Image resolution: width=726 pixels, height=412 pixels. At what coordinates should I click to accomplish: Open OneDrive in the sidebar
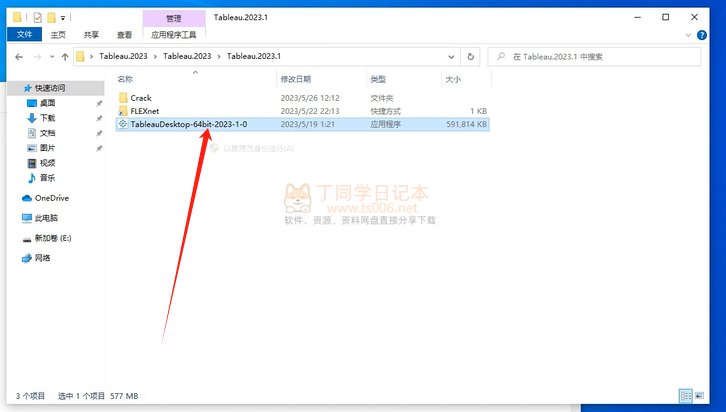(51, 198)
